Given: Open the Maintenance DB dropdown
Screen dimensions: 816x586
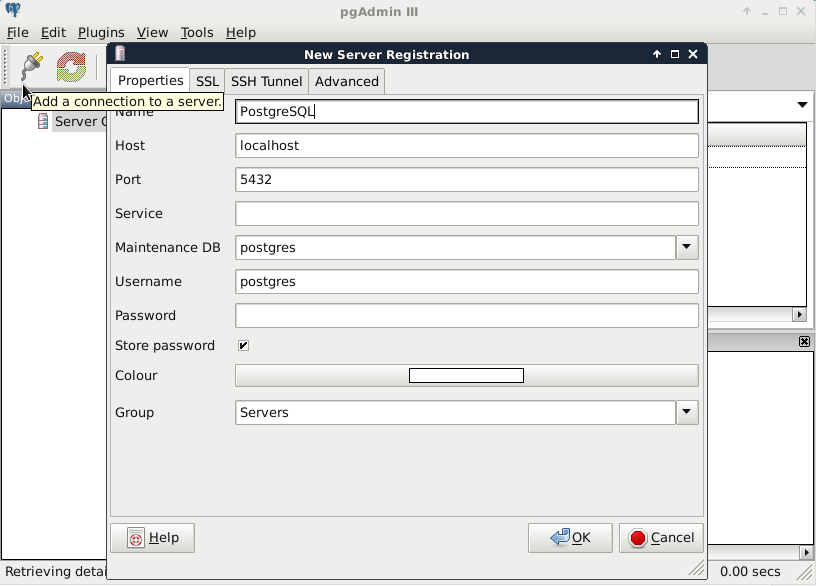Looking at the screenshot, I should [x=687, y=247].
